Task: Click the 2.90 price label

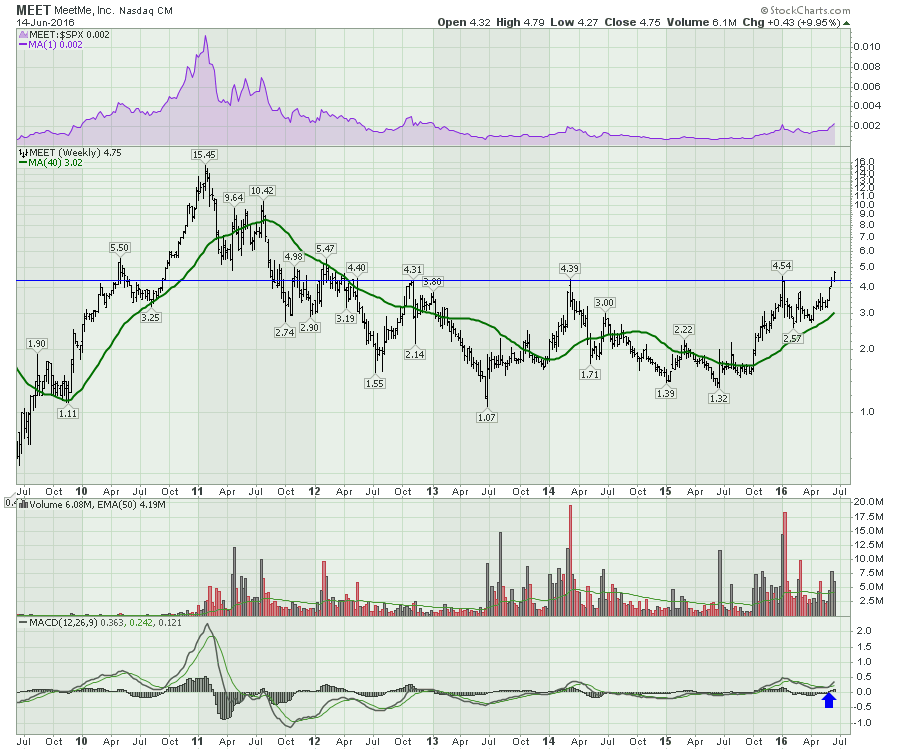Action: [x=309, y=327]
